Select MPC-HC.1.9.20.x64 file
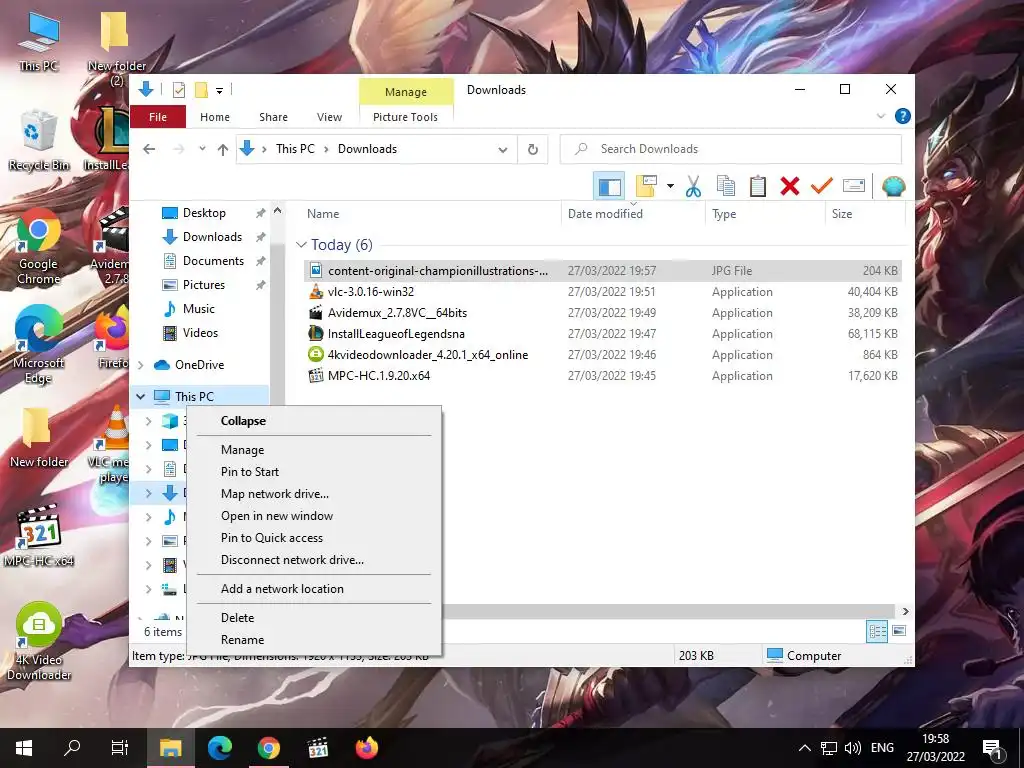1024x768 pixels. (x=602, y=376)
